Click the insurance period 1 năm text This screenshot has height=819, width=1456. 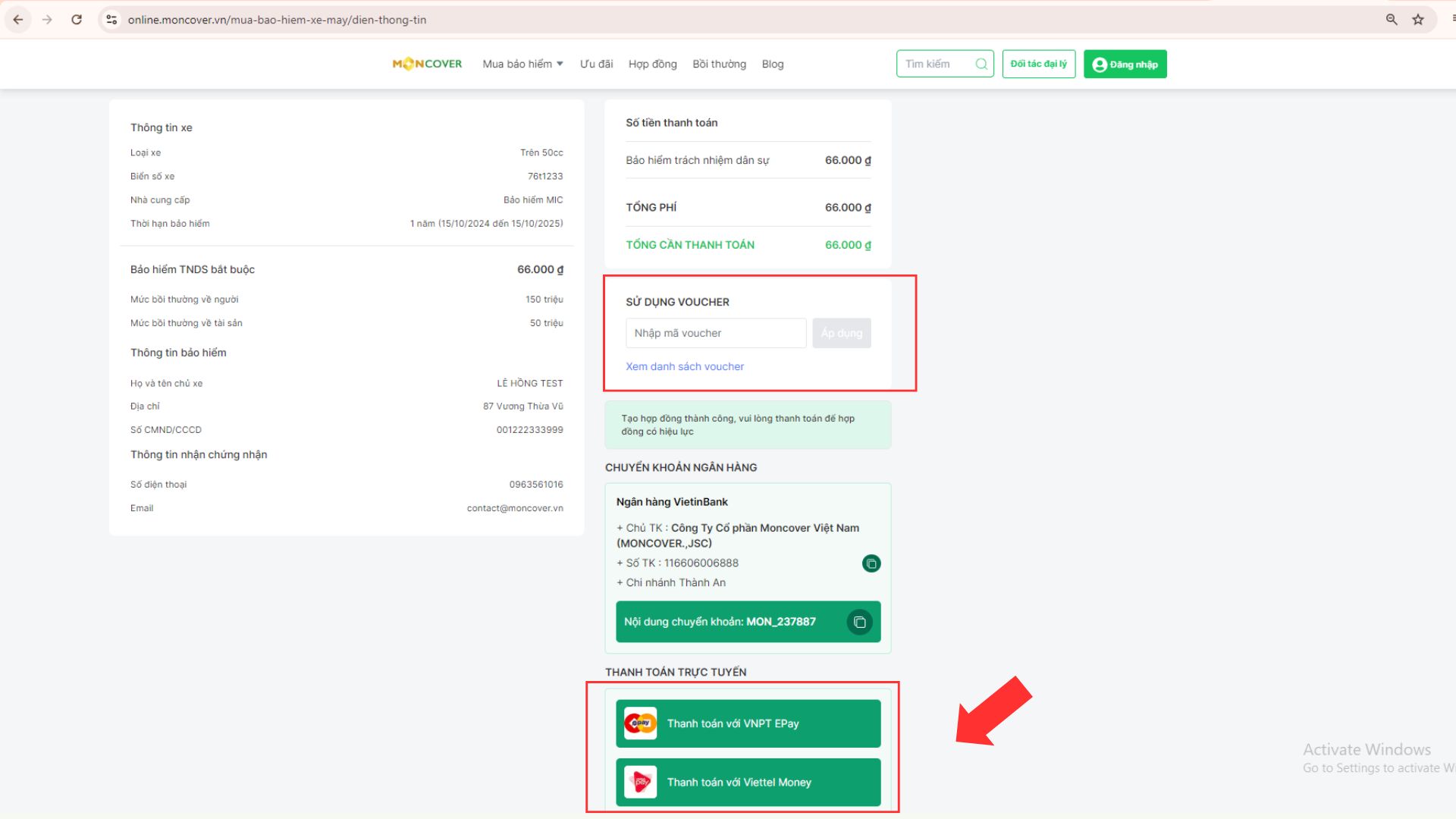tap(486, 224)
